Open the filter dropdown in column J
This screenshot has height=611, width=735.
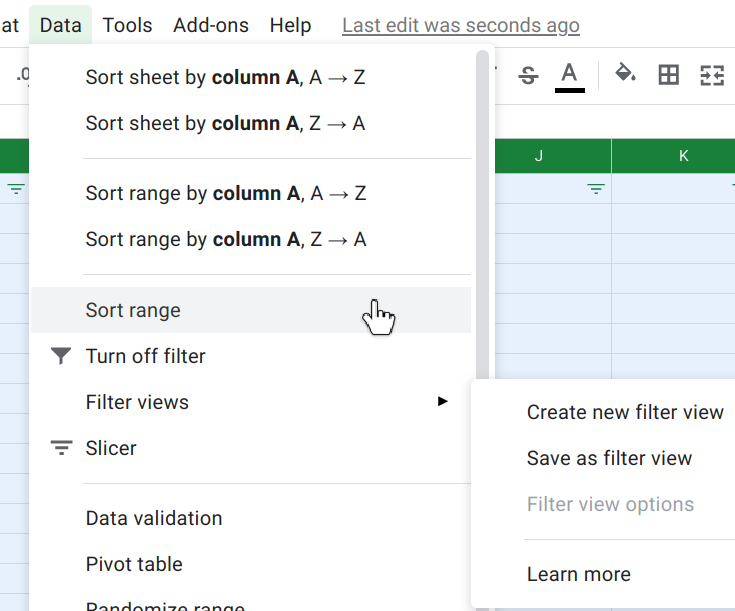pyautogui.click(x=596, y=189)
